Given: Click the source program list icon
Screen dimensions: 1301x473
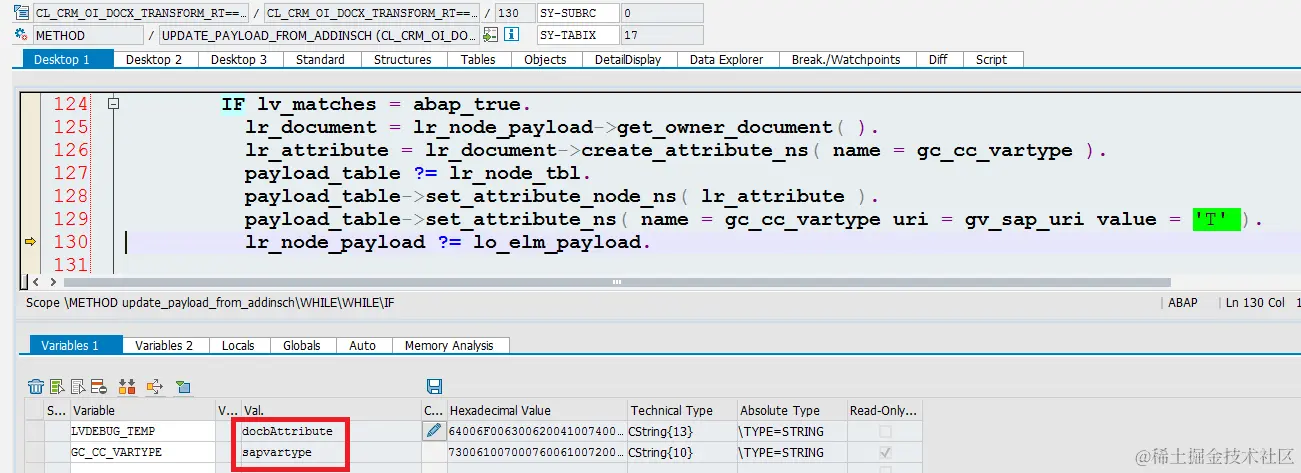Looking at the screenshot, I should tap(22, 13).
